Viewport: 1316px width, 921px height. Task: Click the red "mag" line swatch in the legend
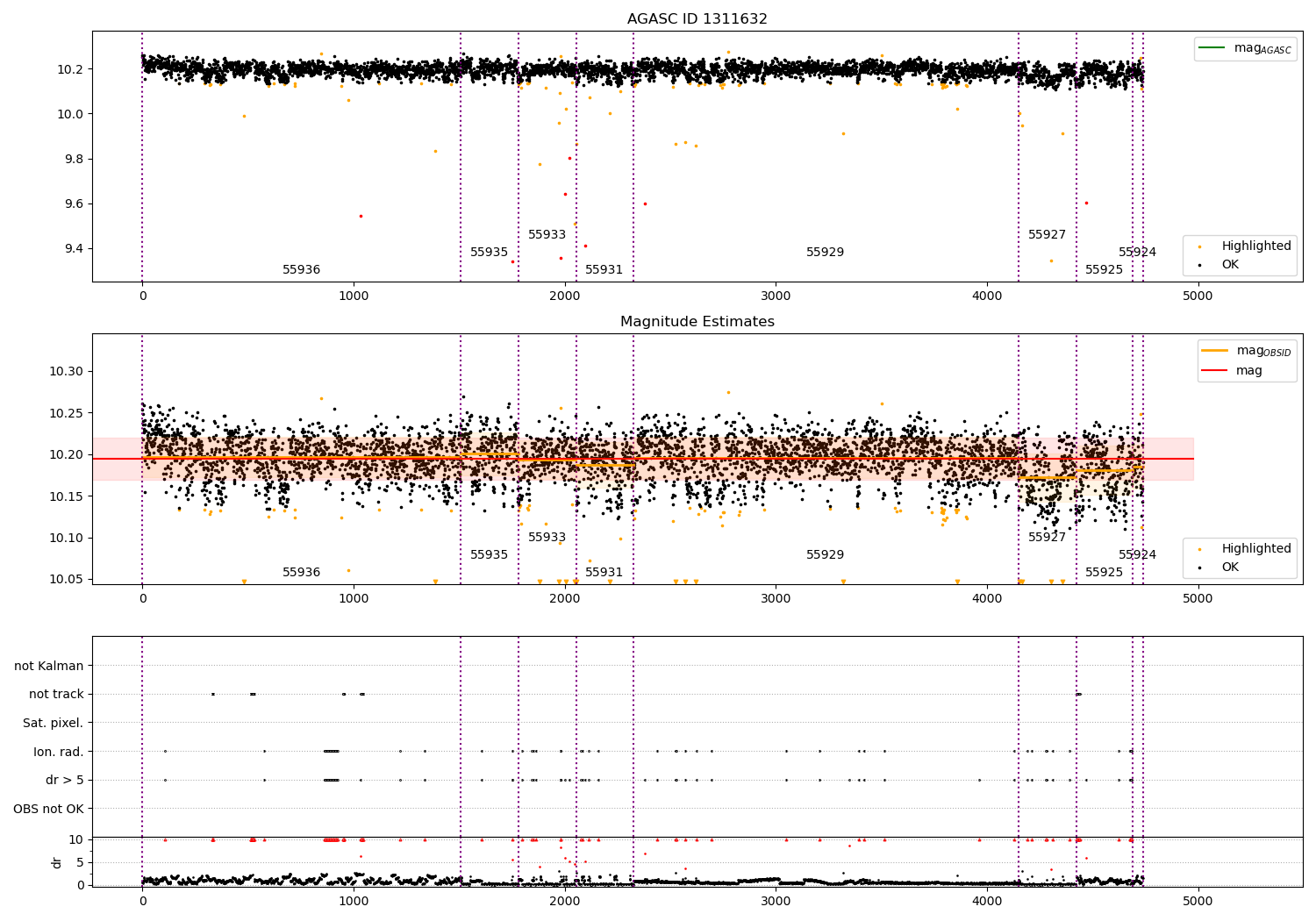click(x=1215, y=370)
